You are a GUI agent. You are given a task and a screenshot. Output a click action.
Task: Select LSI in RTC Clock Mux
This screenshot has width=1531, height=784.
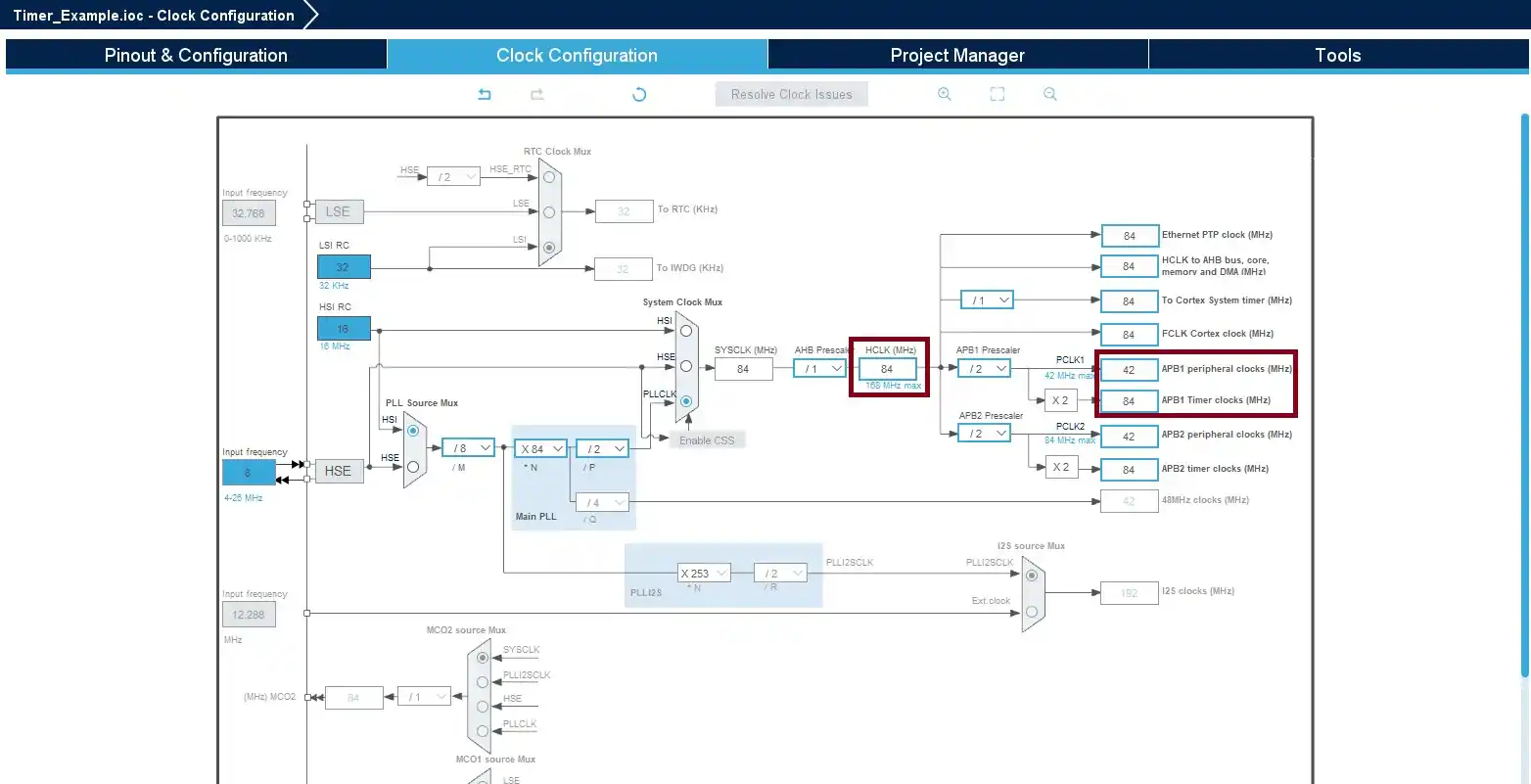(x=549, y=248)
